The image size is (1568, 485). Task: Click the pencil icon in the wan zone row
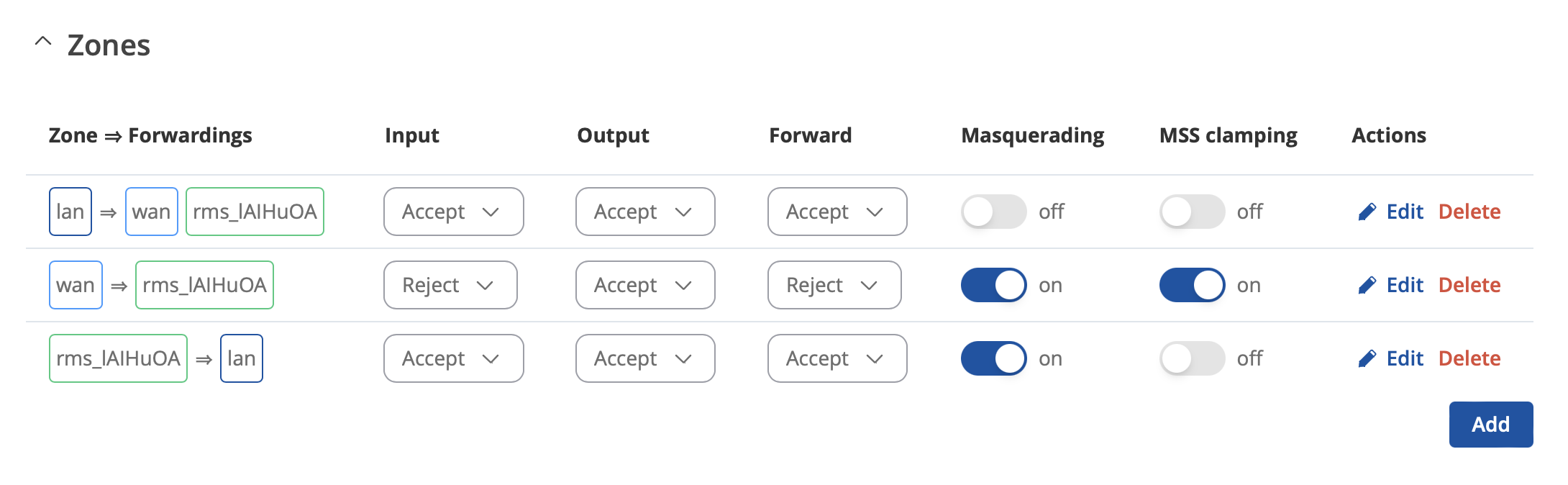pos(1367,285)
